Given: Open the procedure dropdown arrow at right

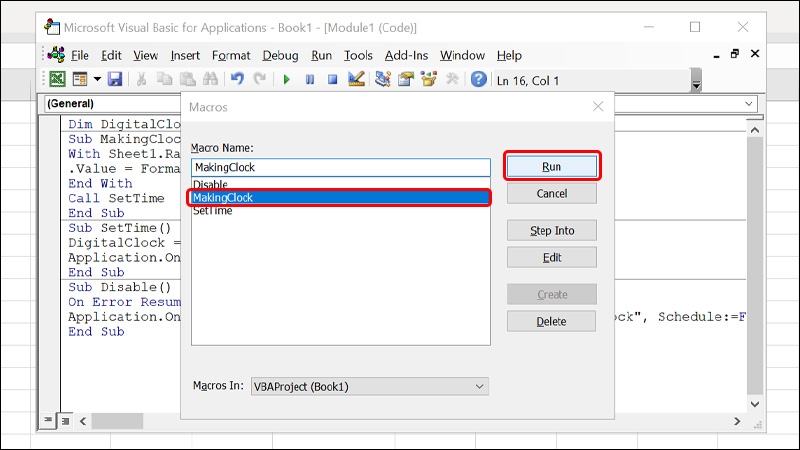Looking at the screenshot, I should point(748,104).
